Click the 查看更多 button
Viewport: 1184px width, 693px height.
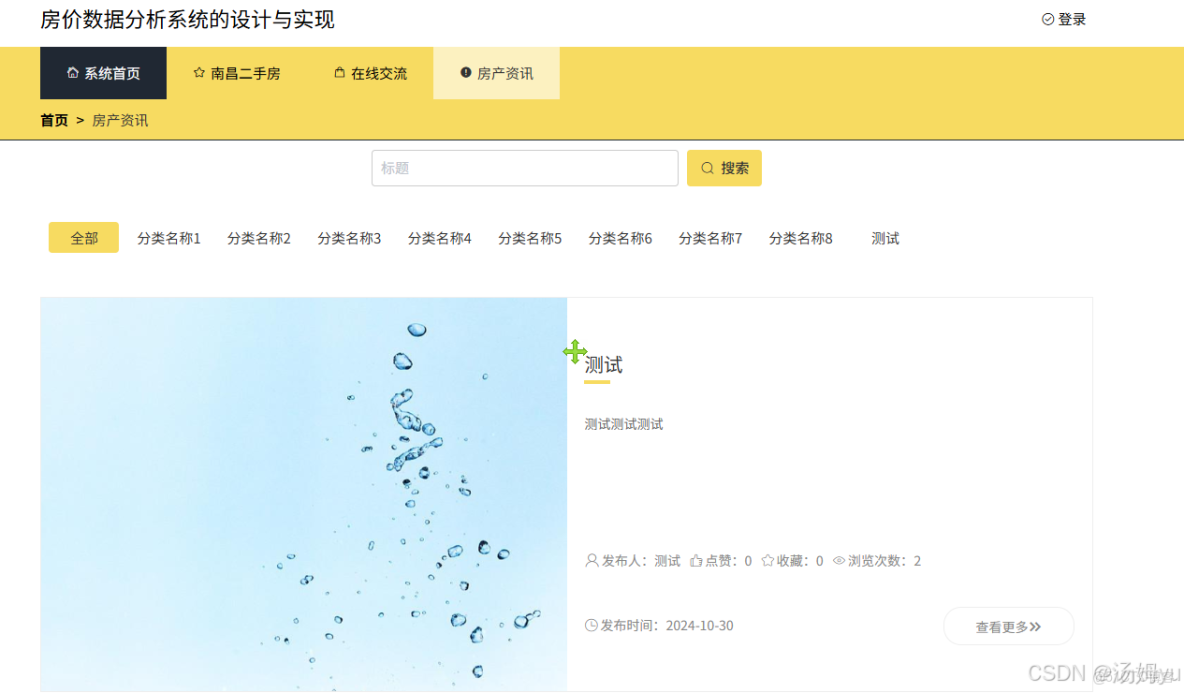(x=1008, y=625)
